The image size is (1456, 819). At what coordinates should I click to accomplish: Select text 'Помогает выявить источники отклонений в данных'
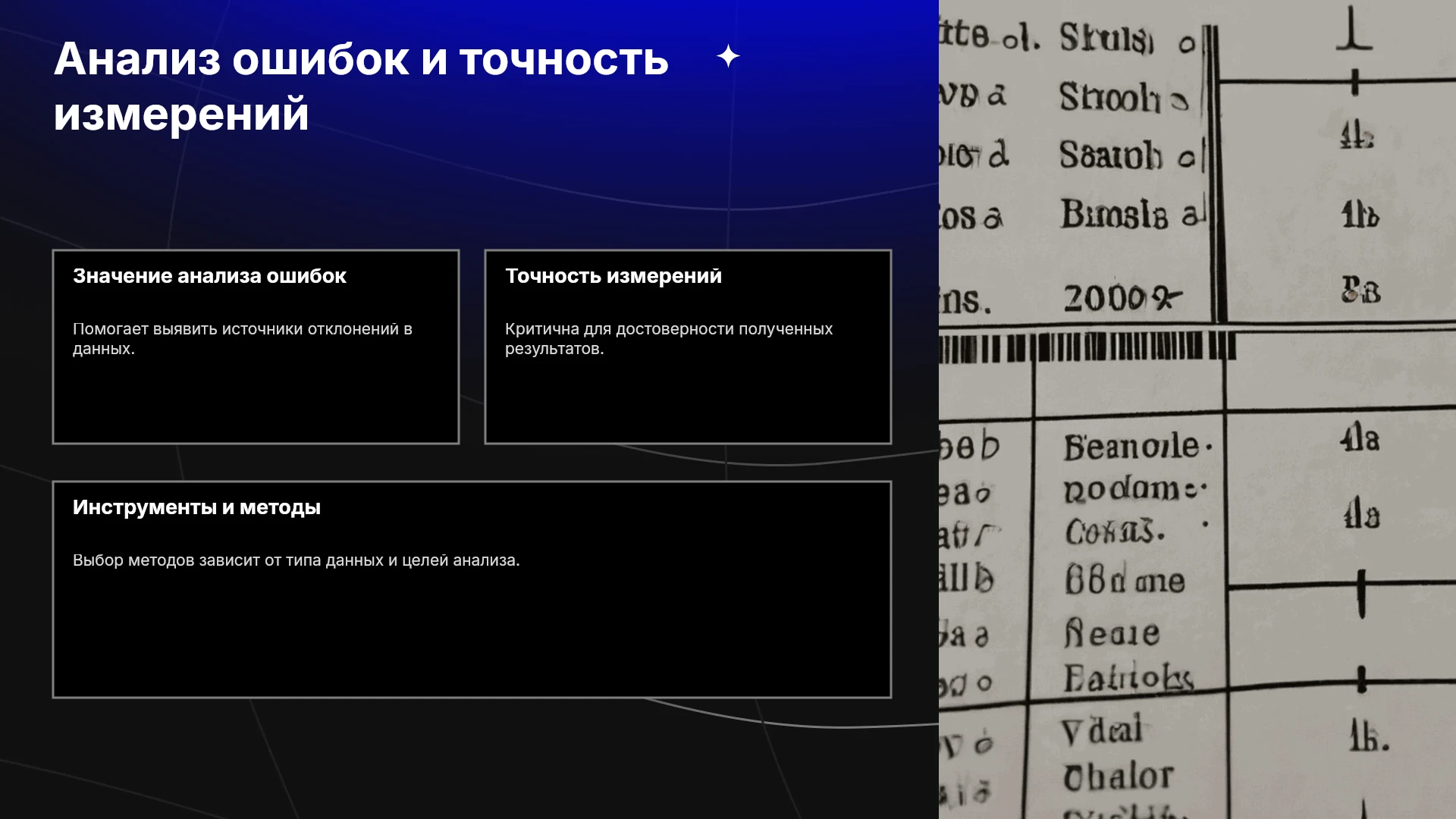(x=243, y=339)
